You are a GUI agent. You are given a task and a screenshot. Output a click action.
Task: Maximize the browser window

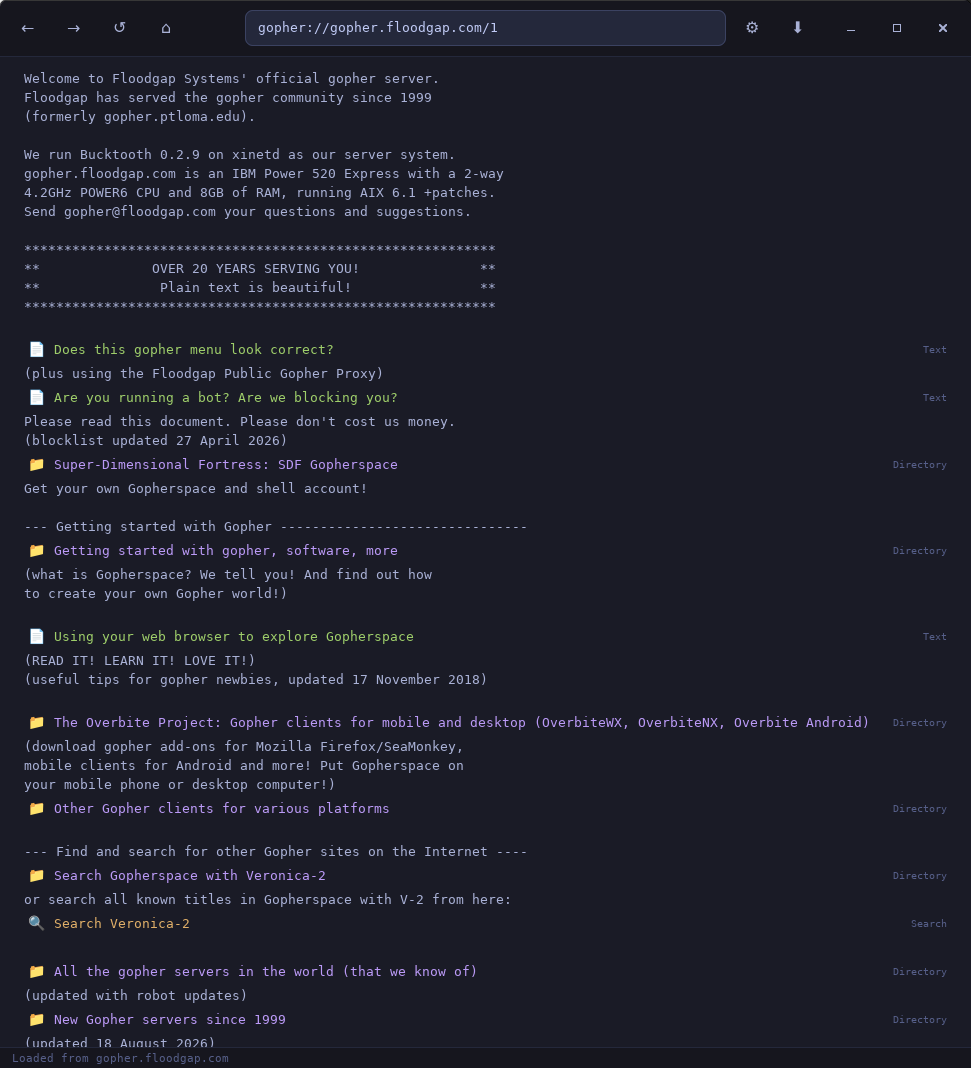click(897, 28)
